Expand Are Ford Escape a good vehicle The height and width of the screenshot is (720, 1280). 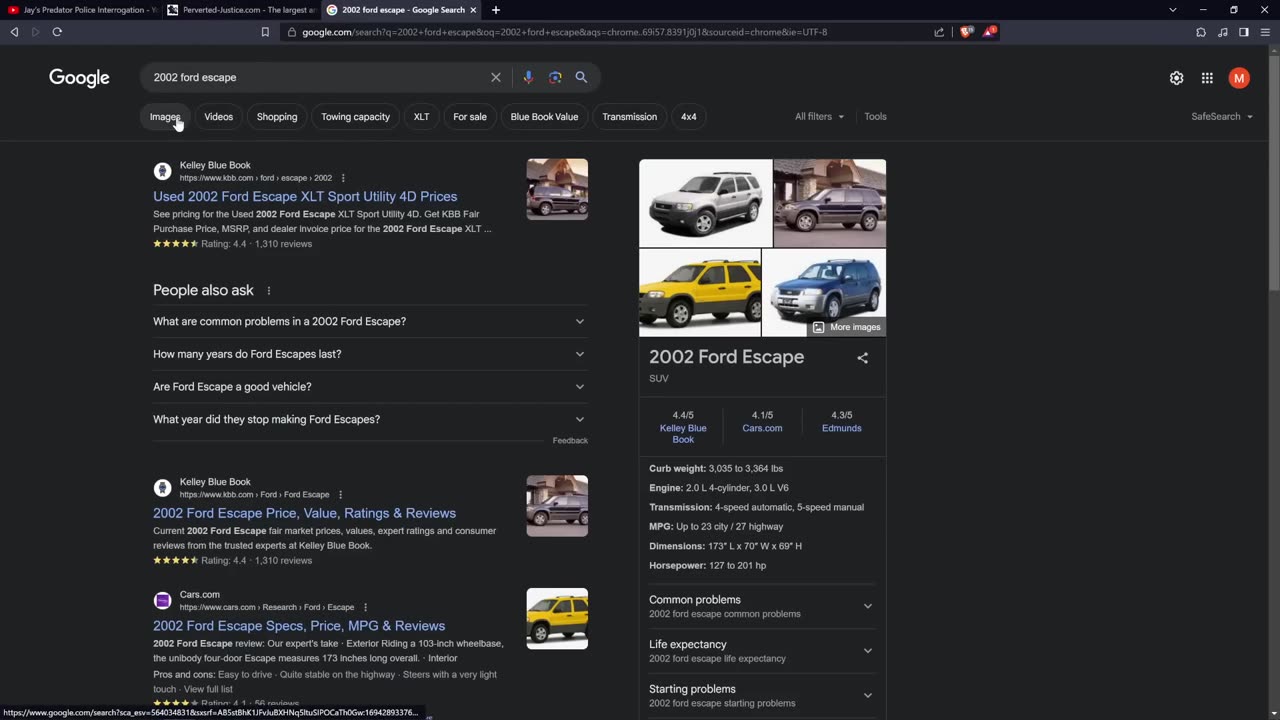pyautogui.click(x=369, y=387)
